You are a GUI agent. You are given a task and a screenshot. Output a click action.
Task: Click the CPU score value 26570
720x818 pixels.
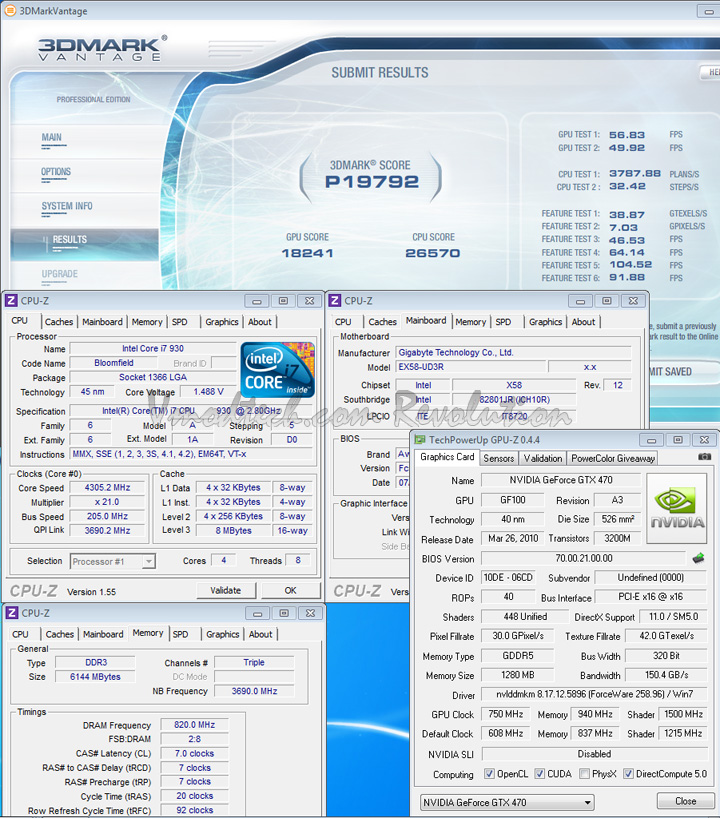433,253
